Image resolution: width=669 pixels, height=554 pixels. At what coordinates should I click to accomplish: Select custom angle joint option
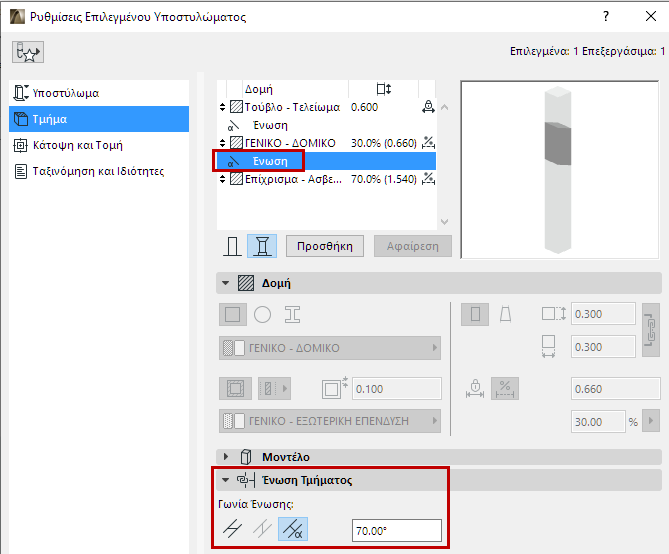point(293,529)
